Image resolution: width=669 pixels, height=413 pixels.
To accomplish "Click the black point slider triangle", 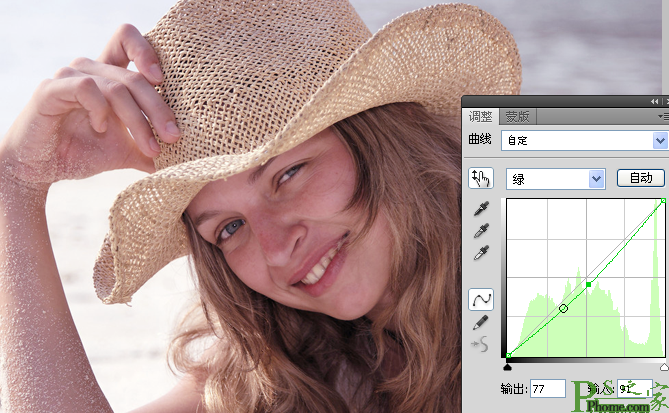I will (507, 367).
